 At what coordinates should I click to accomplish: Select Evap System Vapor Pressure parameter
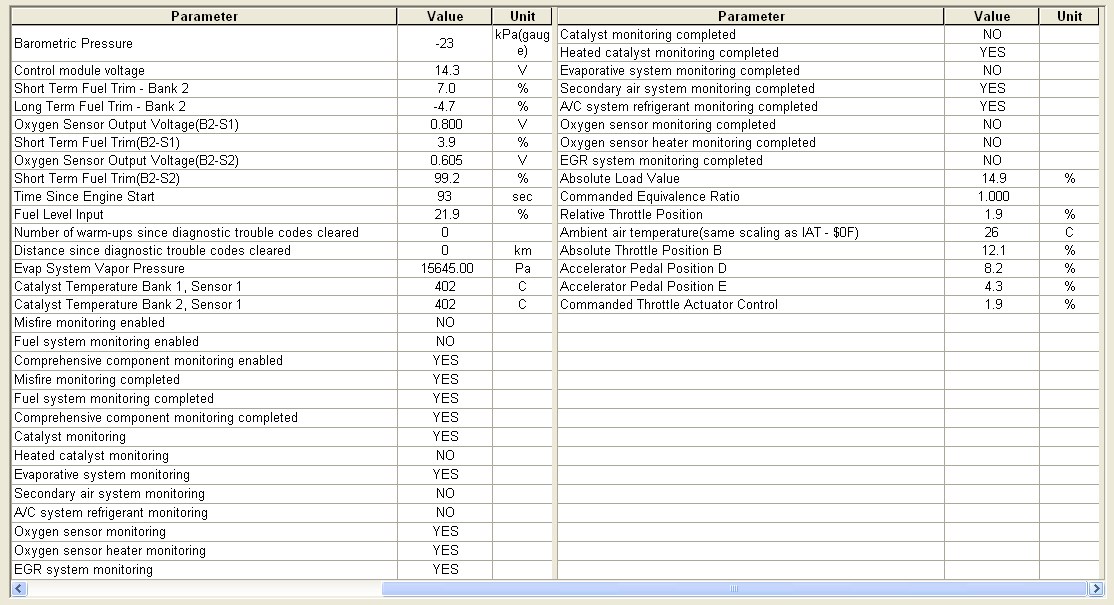281,268
